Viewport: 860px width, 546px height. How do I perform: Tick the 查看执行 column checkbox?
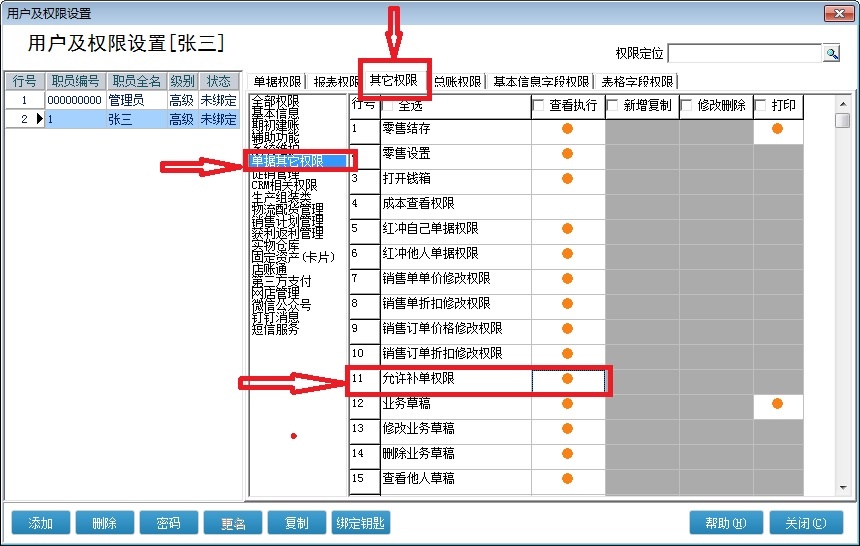540,105
